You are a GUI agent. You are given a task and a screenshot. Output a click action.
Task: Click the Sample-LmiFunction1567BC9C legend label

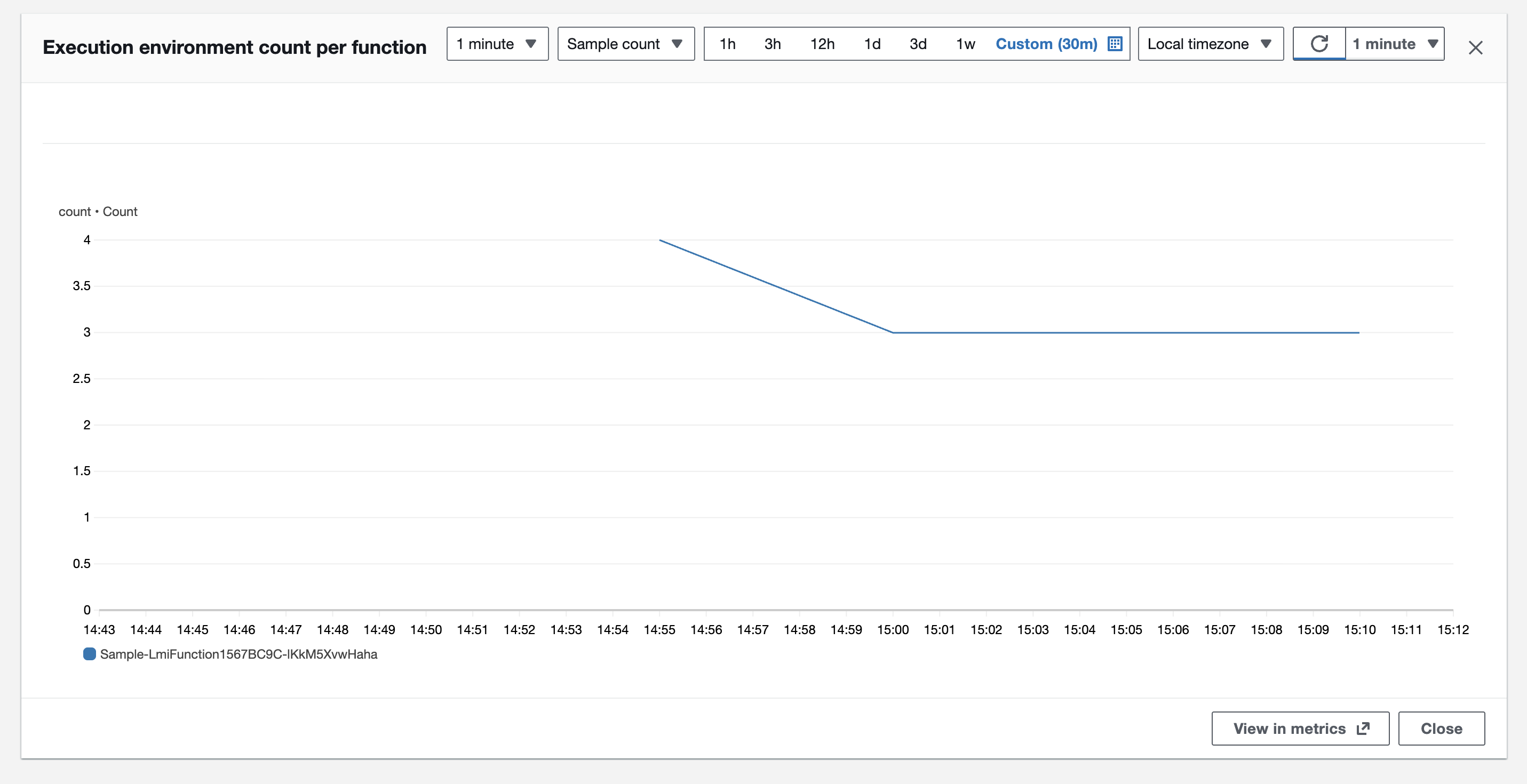238,654
